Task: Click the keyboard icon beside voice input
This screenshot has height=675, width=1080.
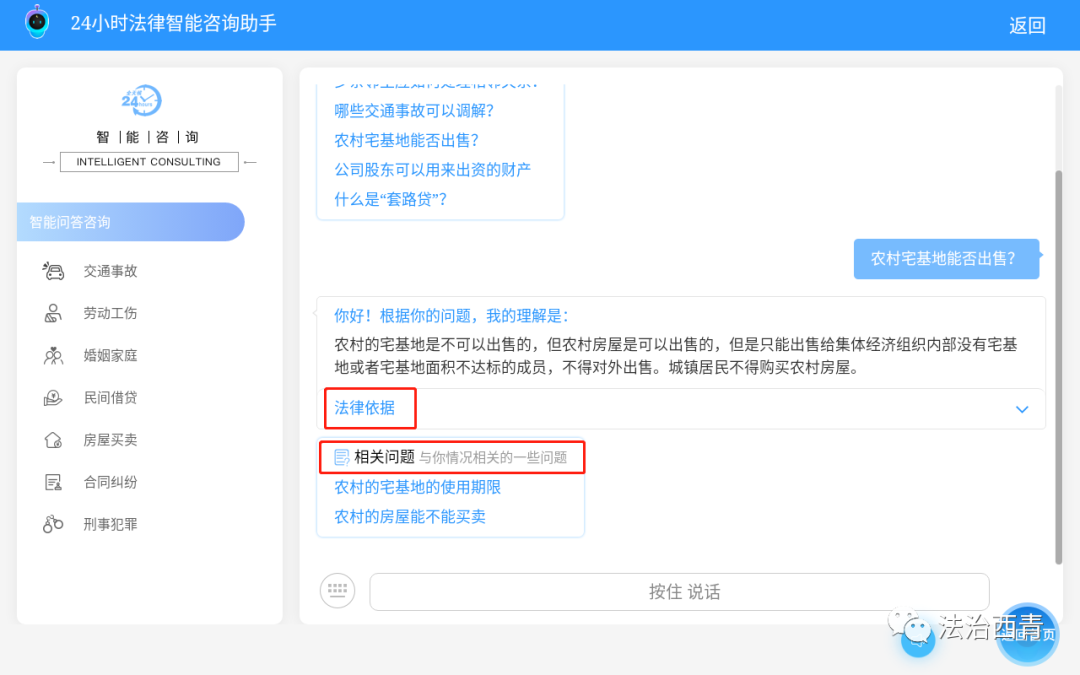Action: [337, 591]
